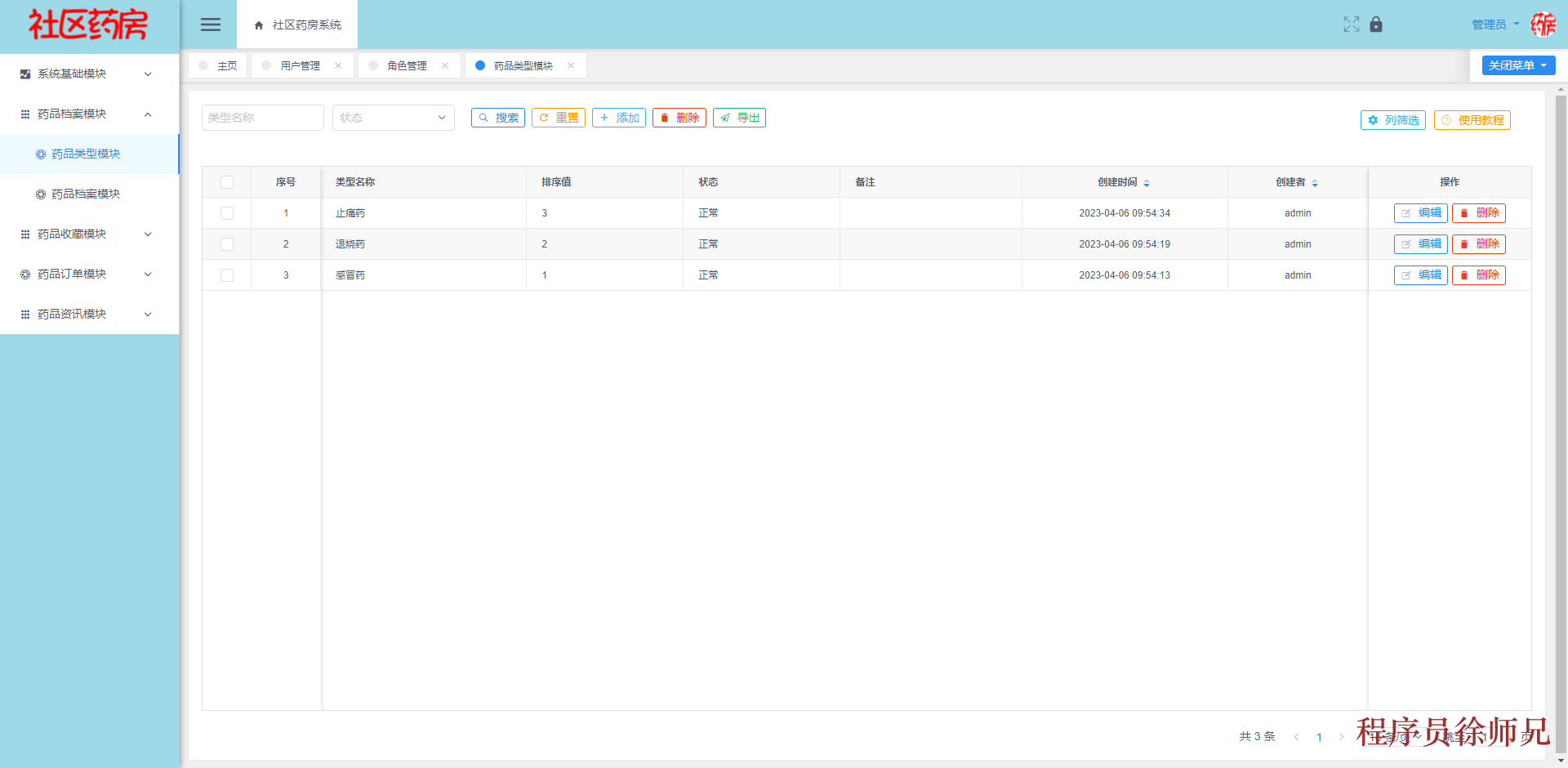Click the fullscreen expand icon in top bar

(1352, 25)
